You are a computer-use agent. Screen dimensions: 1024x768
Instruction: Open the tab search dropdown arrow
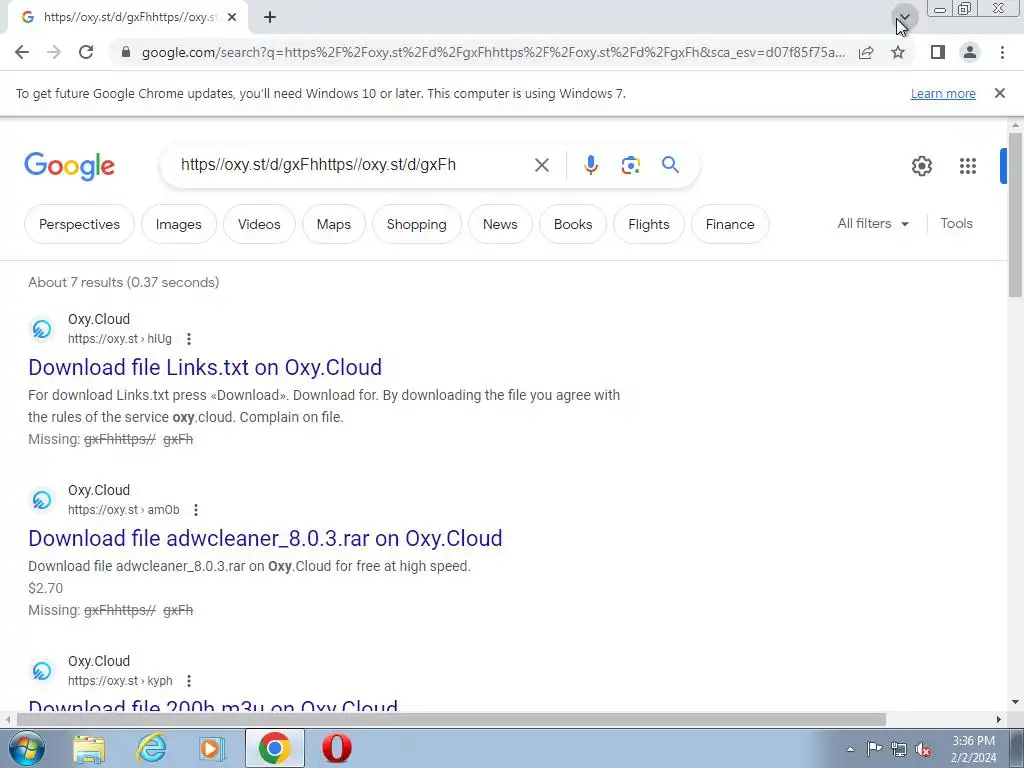904,17
